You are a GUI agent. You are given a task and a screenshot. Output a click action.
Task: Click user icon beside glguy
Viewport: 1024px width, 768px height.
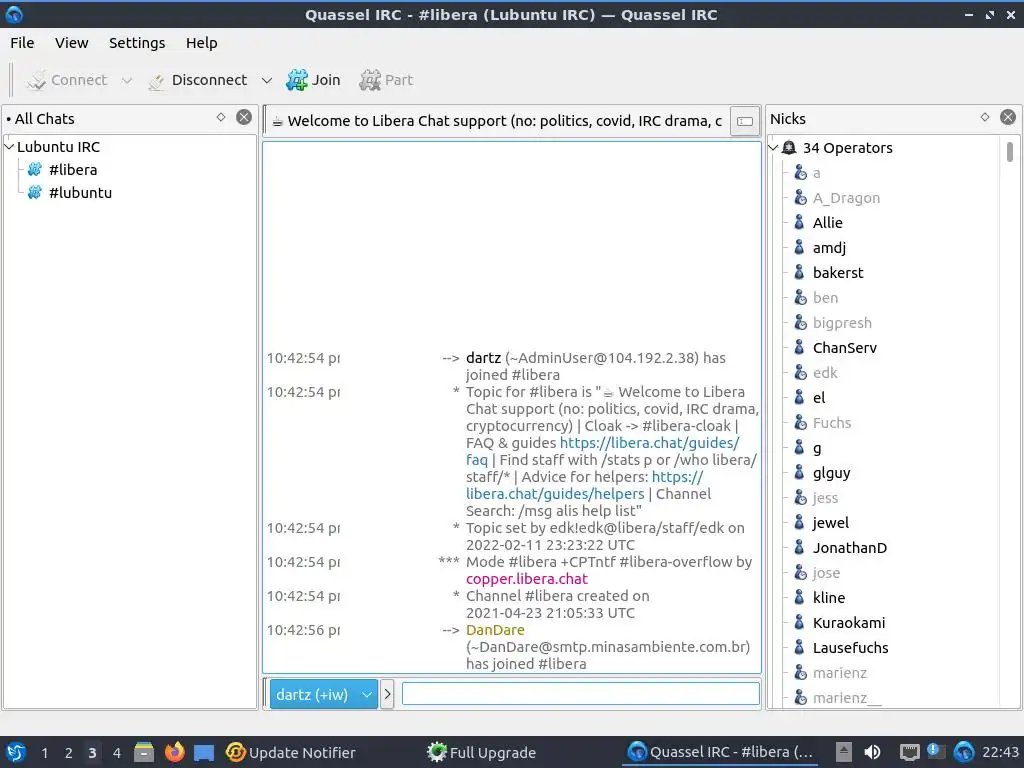point(799,473)
